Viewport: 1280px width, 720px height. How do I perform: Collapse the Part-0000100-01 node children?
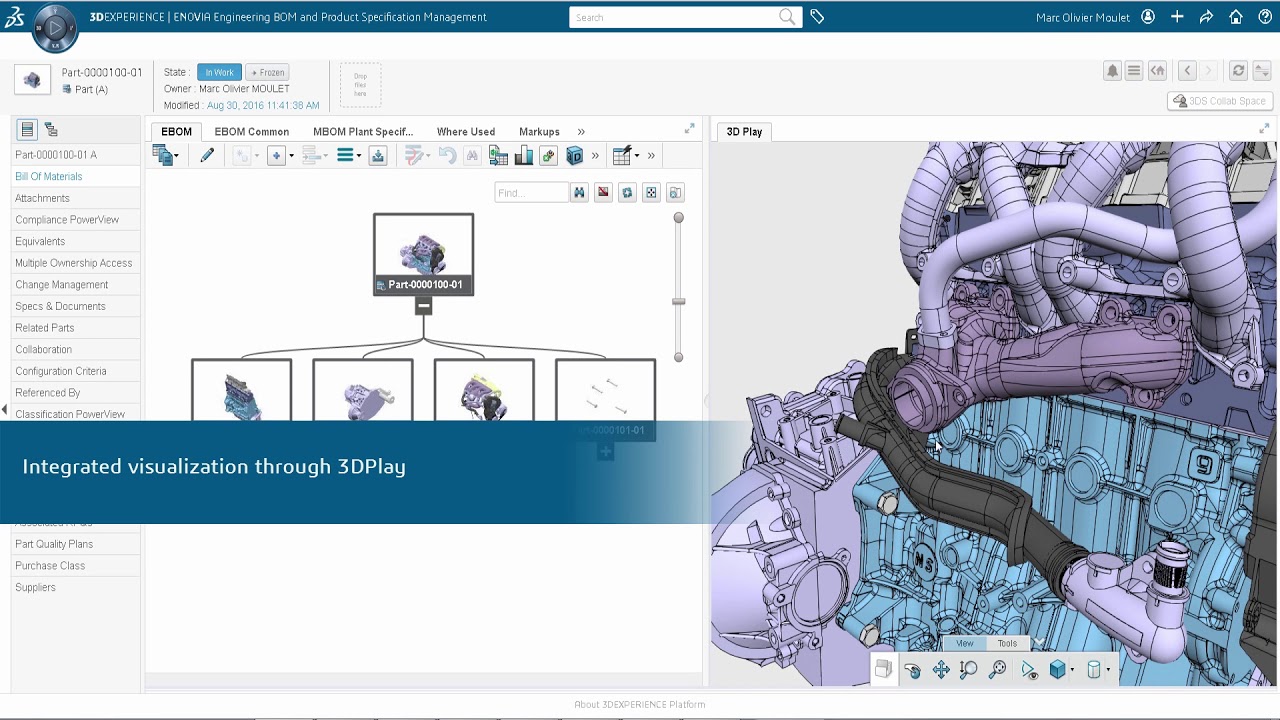coord(424,306)
